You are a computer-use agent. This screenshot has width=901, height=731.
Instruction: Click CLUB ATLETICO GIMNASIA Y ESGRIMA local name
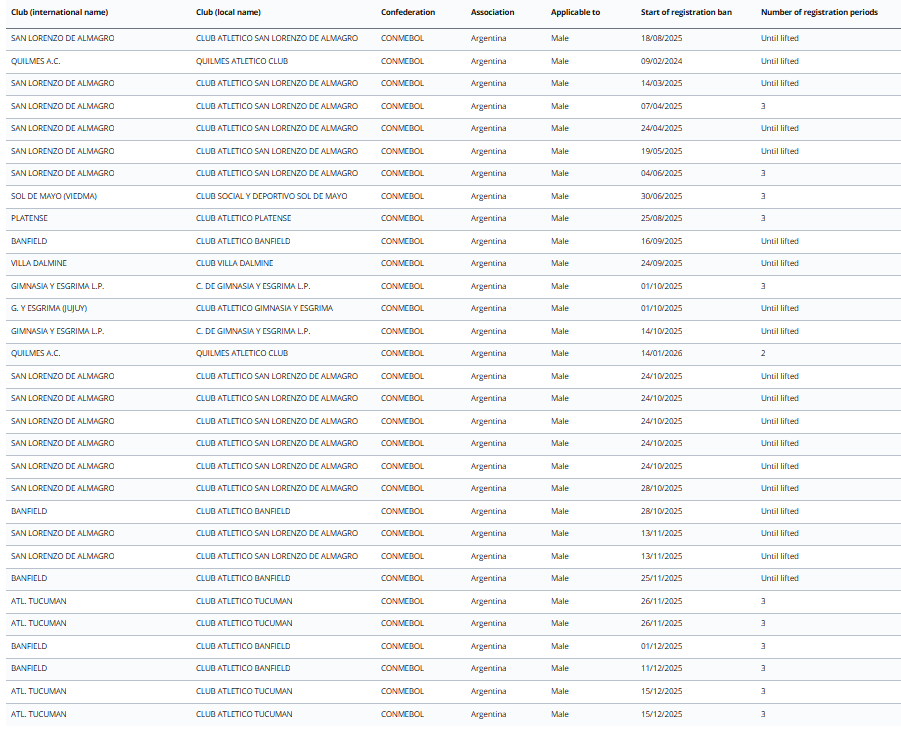(264, 308)
